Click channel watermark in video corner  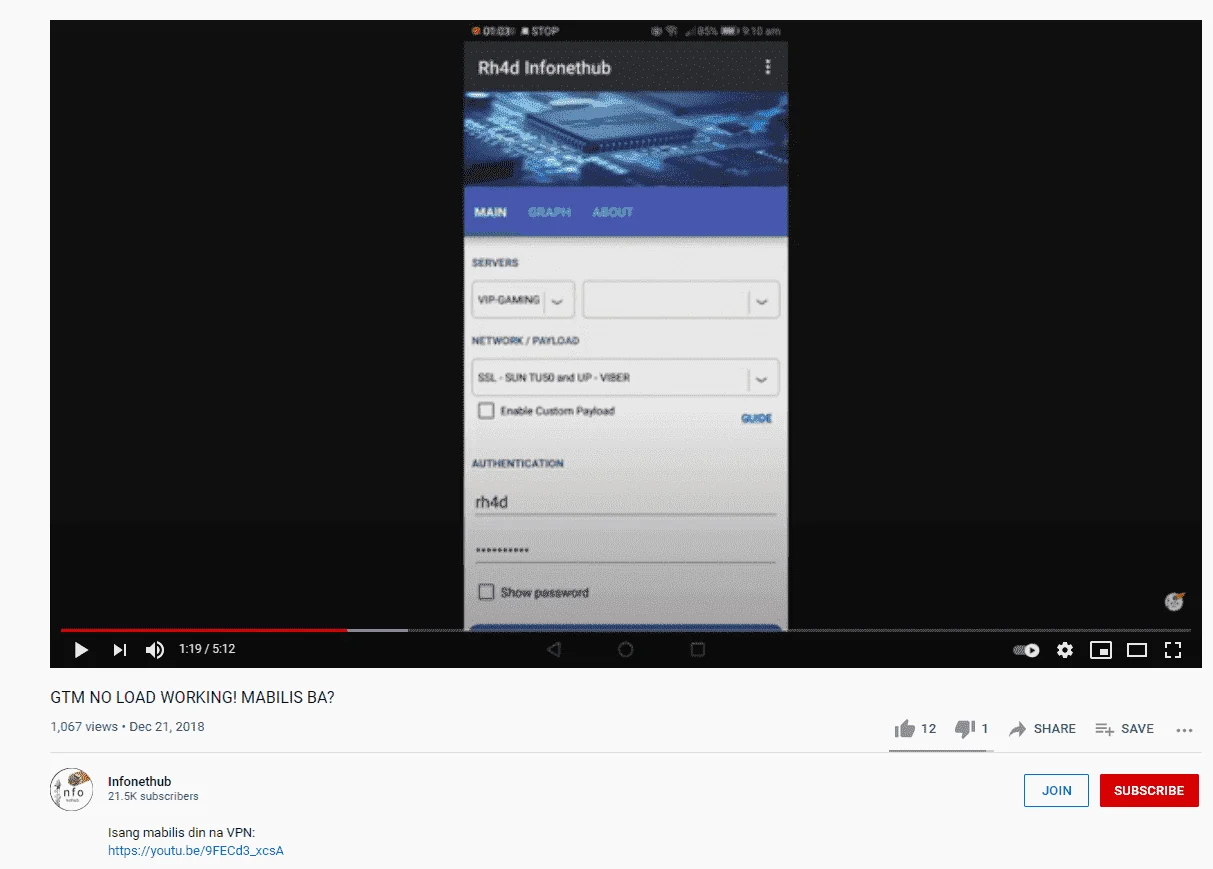1174,601
